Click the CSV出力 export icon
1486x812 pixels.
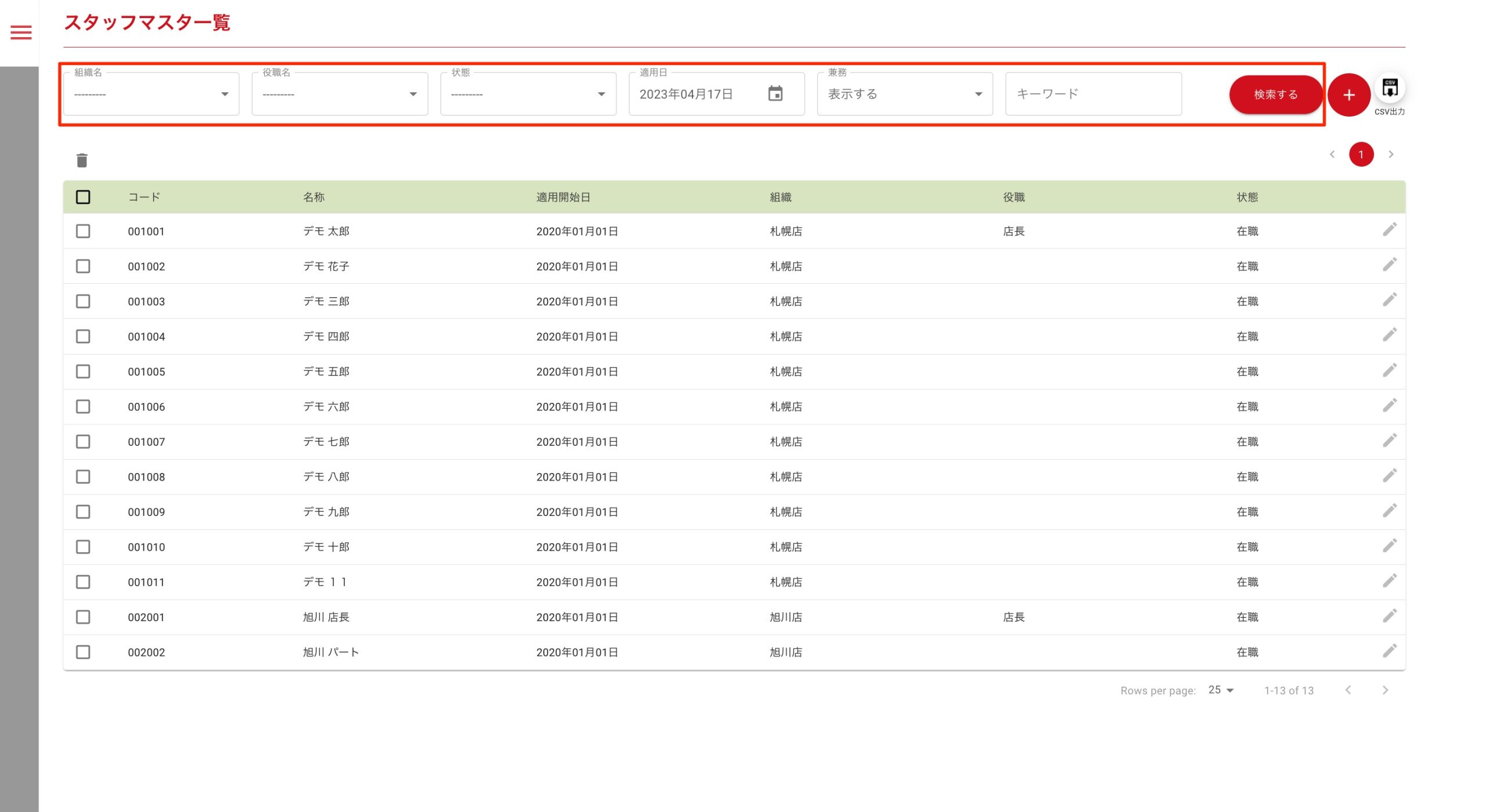(x=1390, y=89)
